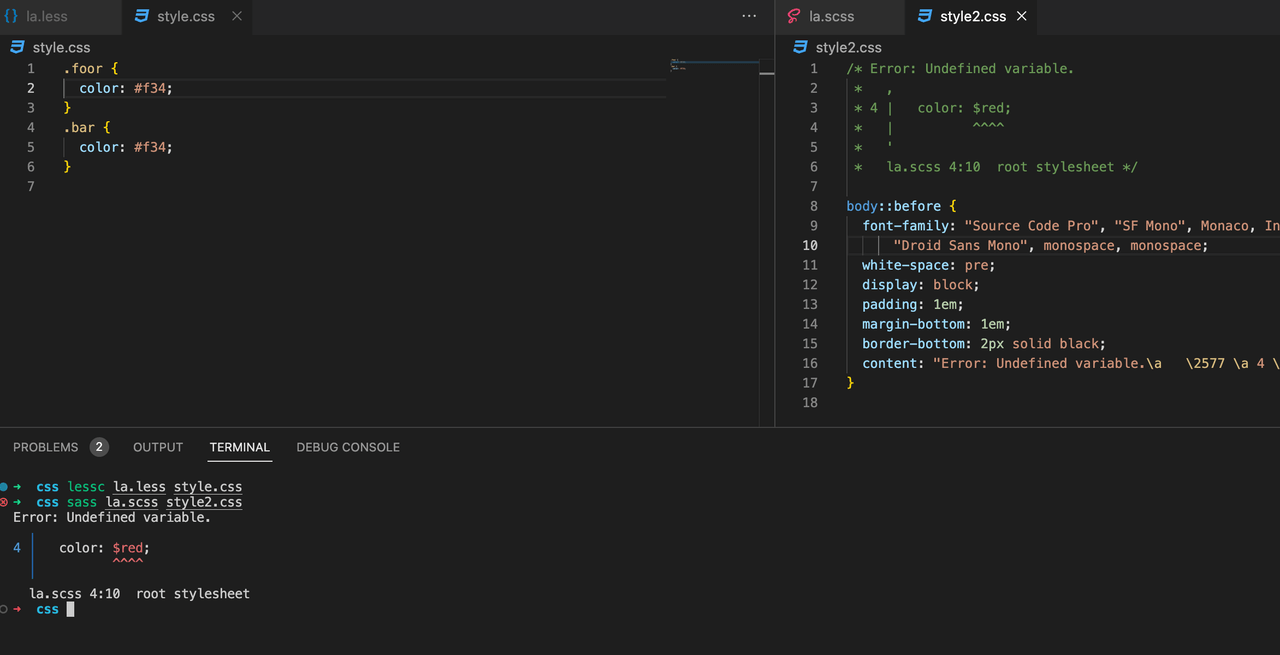Open style2.css link in terminal sass command
Screen dimensions: 1280x655
(204, 502)
